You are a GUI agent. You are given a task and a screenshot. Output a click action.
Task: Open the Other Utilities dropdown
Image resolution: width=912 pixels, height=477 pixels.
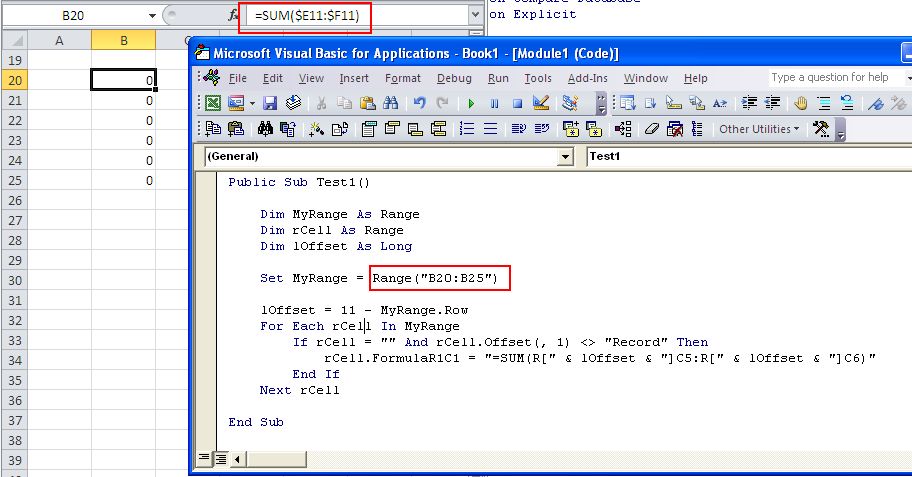click(759, 129)
